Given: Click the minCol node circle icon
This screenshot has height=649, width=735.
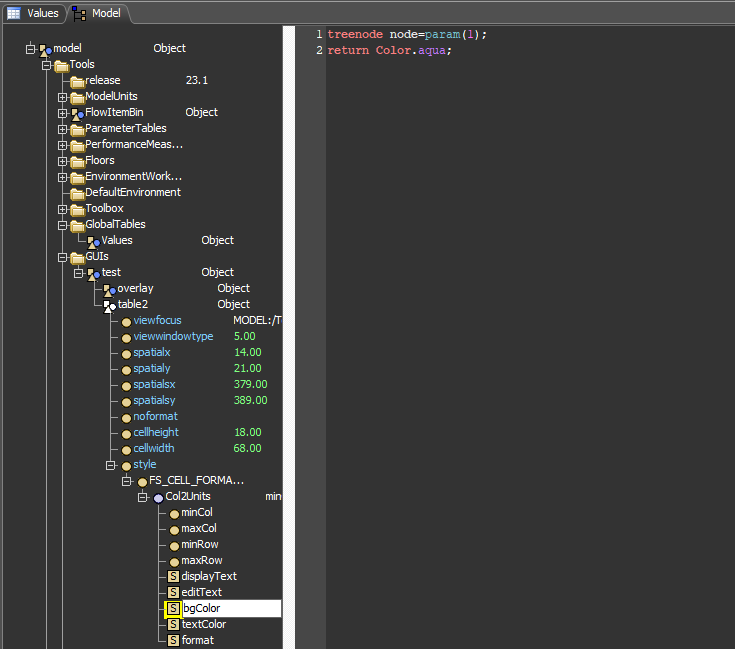Looking at the screenshot, I should tap(174, 513).
